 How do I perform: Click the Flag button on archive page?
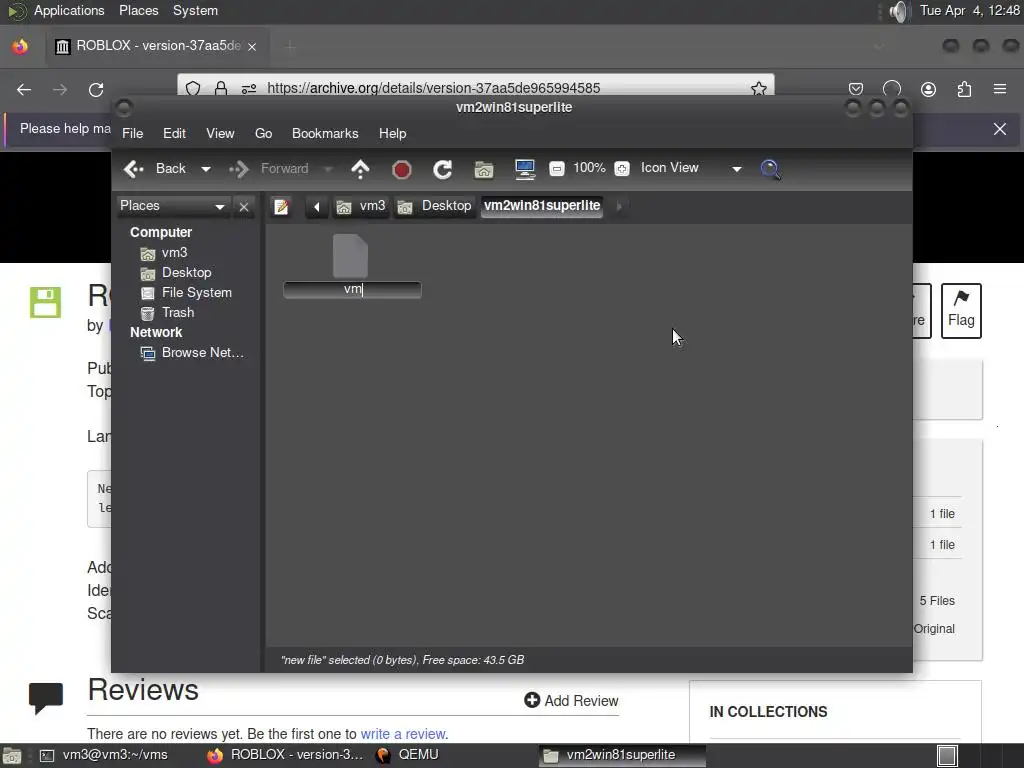[x=961, y=310]
